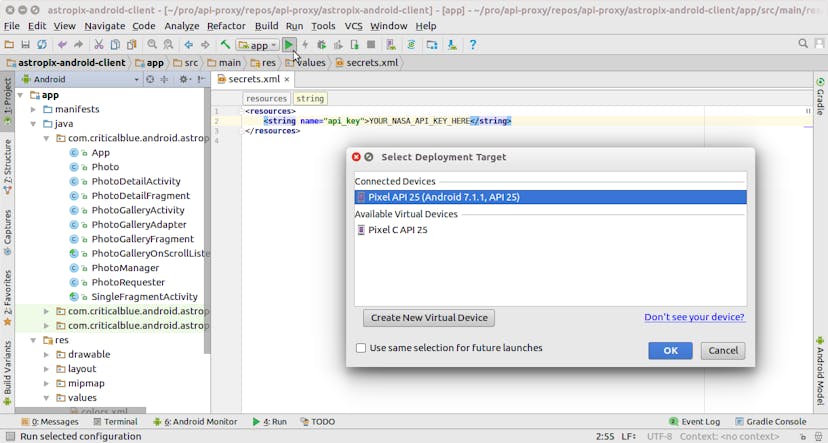Click the Scroll from Source target icon
The height and width of the screenshot is (443, 828).
[150, 79]
